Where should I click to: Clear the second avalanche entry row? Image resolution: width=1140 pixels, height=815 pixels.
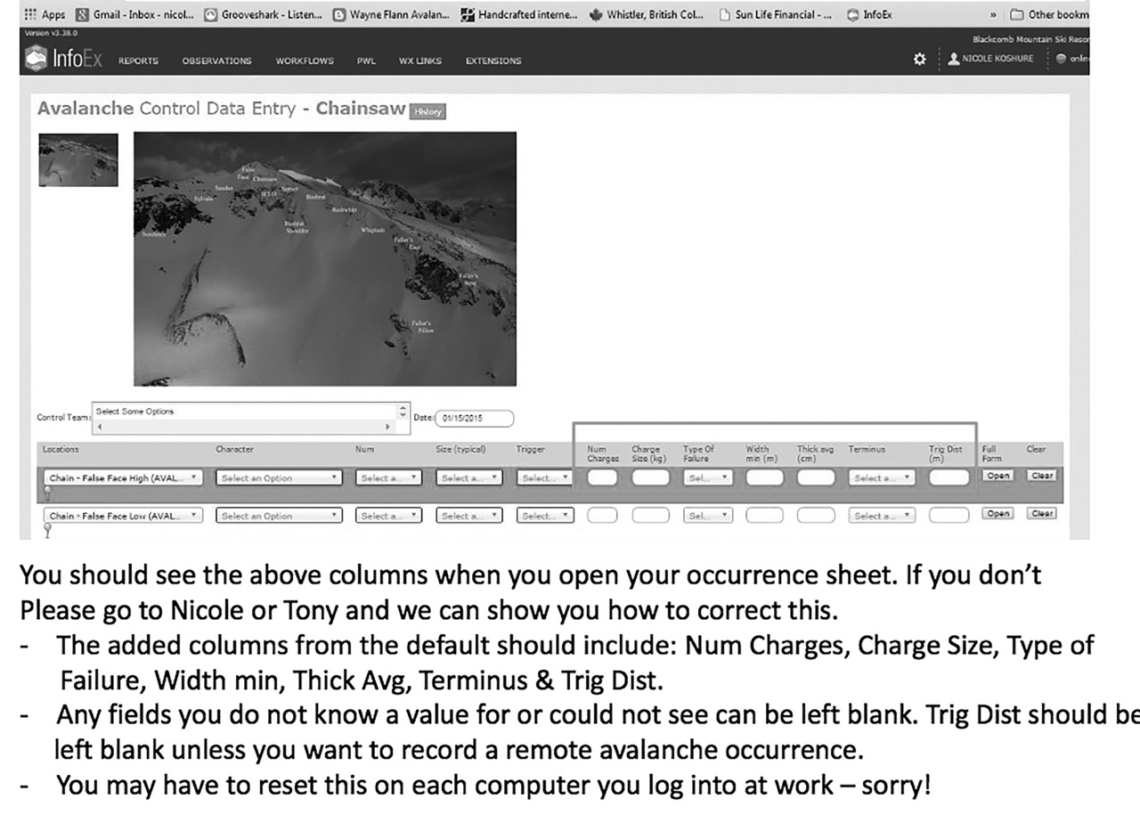(x=1041, y=514)
